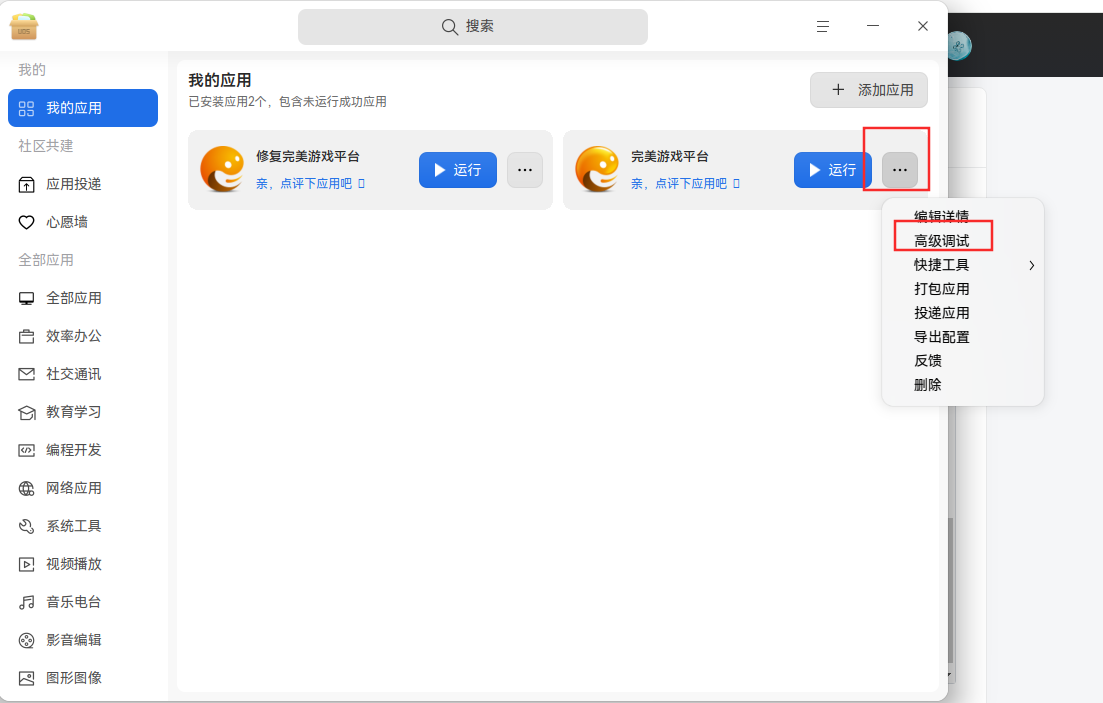1103x703 pixels.
Task: Choose 反馈 from the context menu
Action: click(928, 361)
